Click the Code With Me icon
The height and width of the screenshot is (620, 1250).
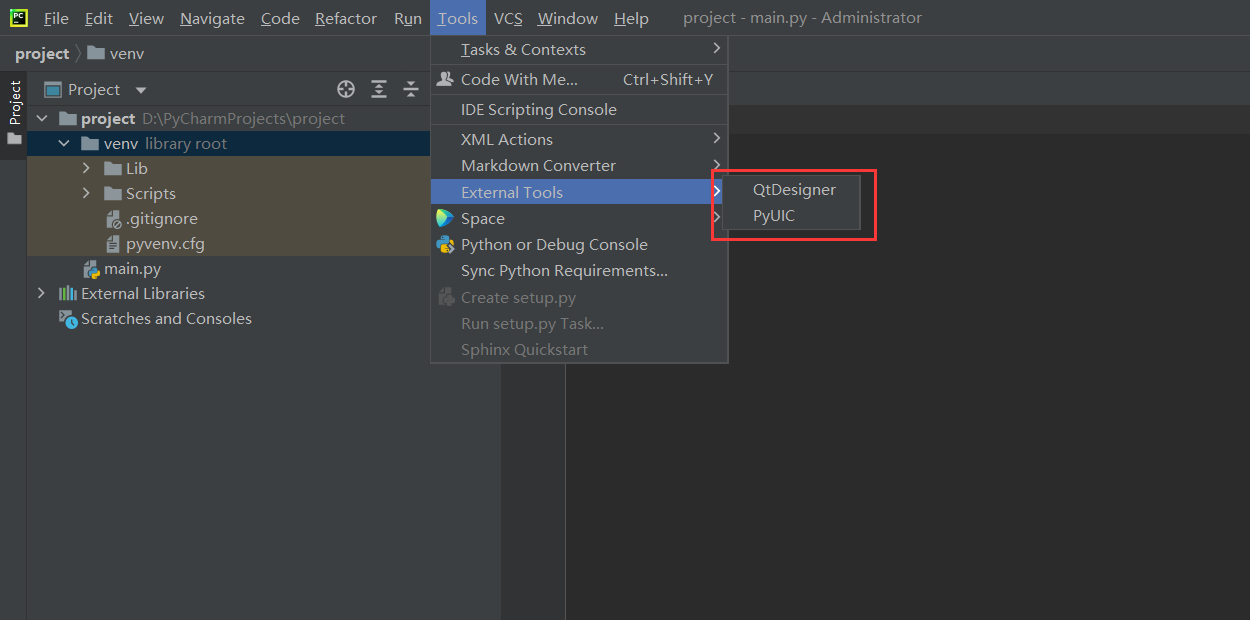(446, 79)
